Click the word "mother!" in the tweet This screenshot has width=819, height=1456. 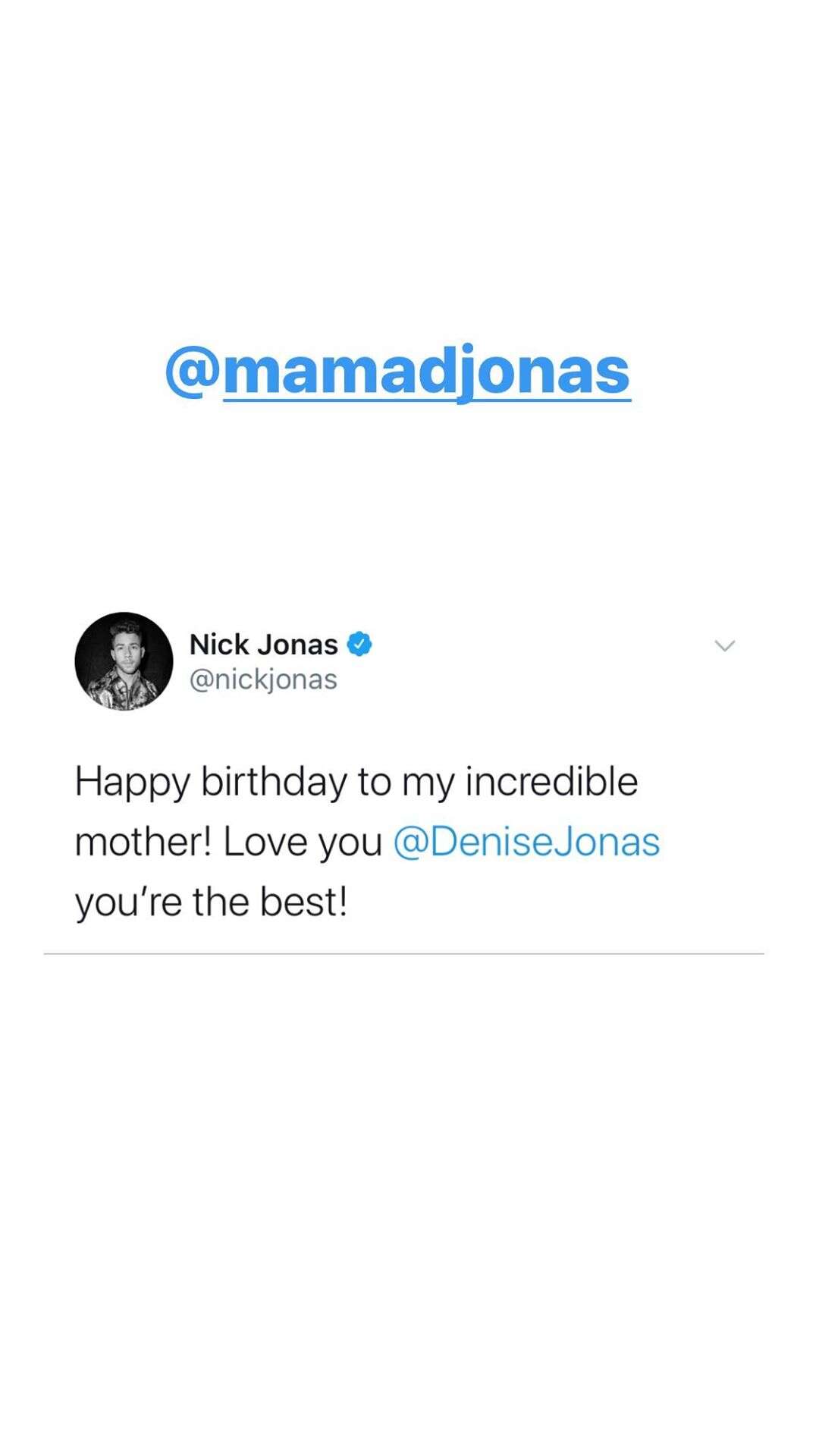click(143, 842)
